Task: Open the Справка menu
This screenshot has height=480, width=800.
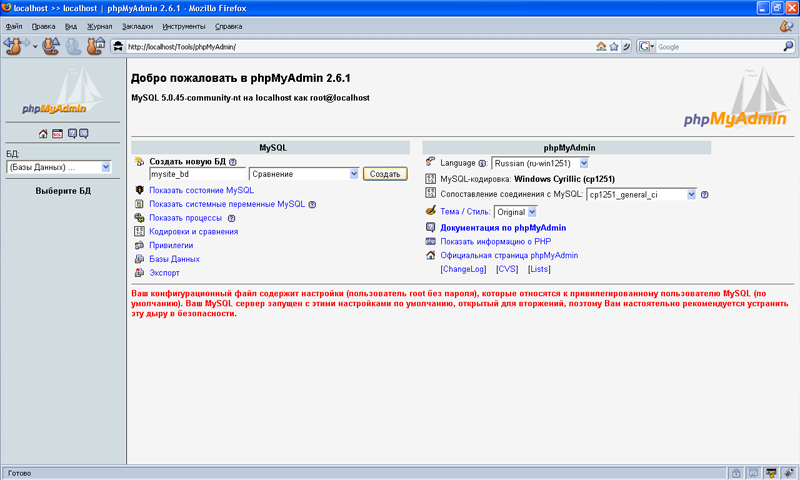Action: [x=228, y=26]
